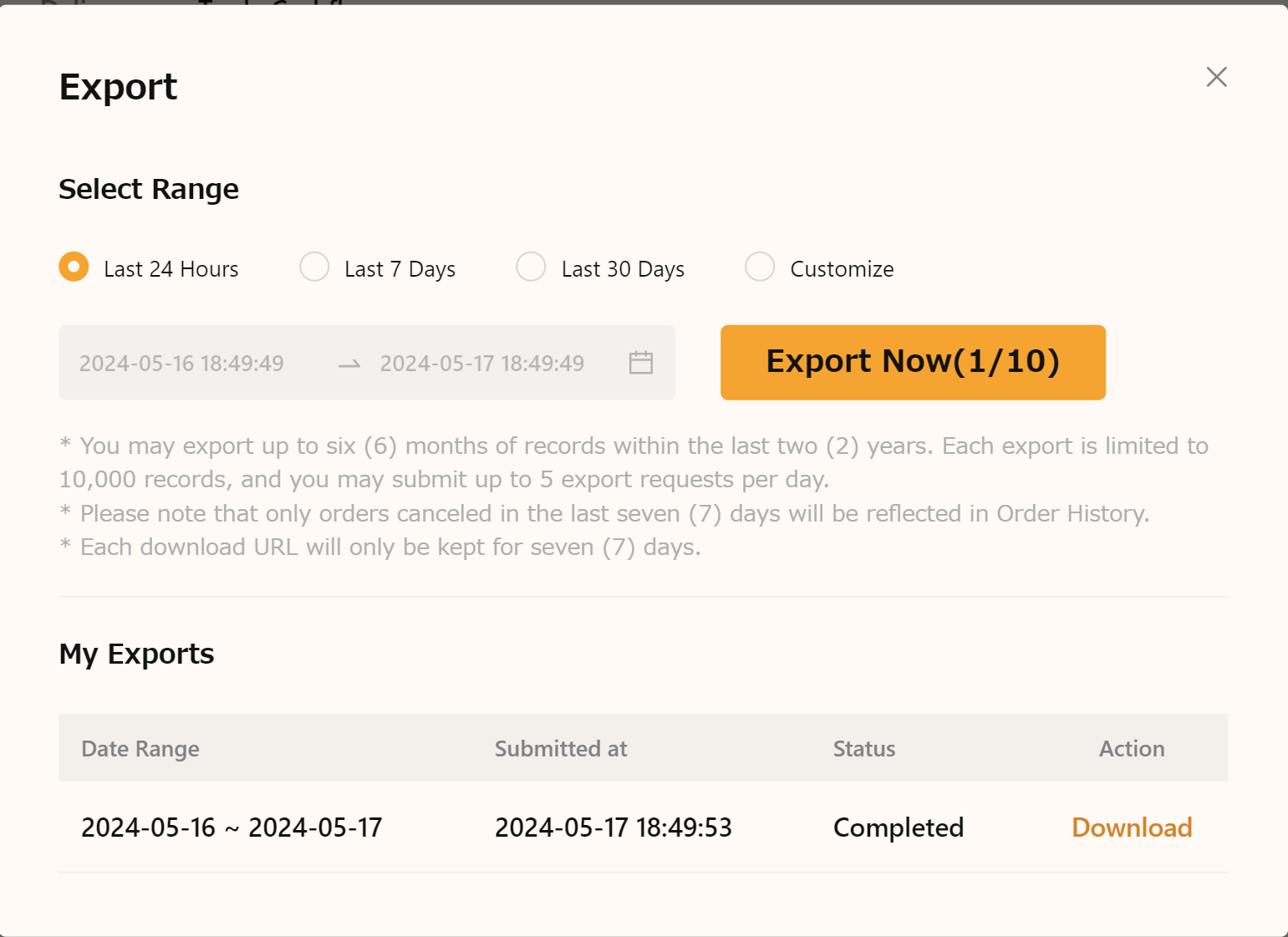Select the 2024-05-16 ~ 2024-05-17 export row
The width and height of the screenshot is (1288, 937).
232,827
